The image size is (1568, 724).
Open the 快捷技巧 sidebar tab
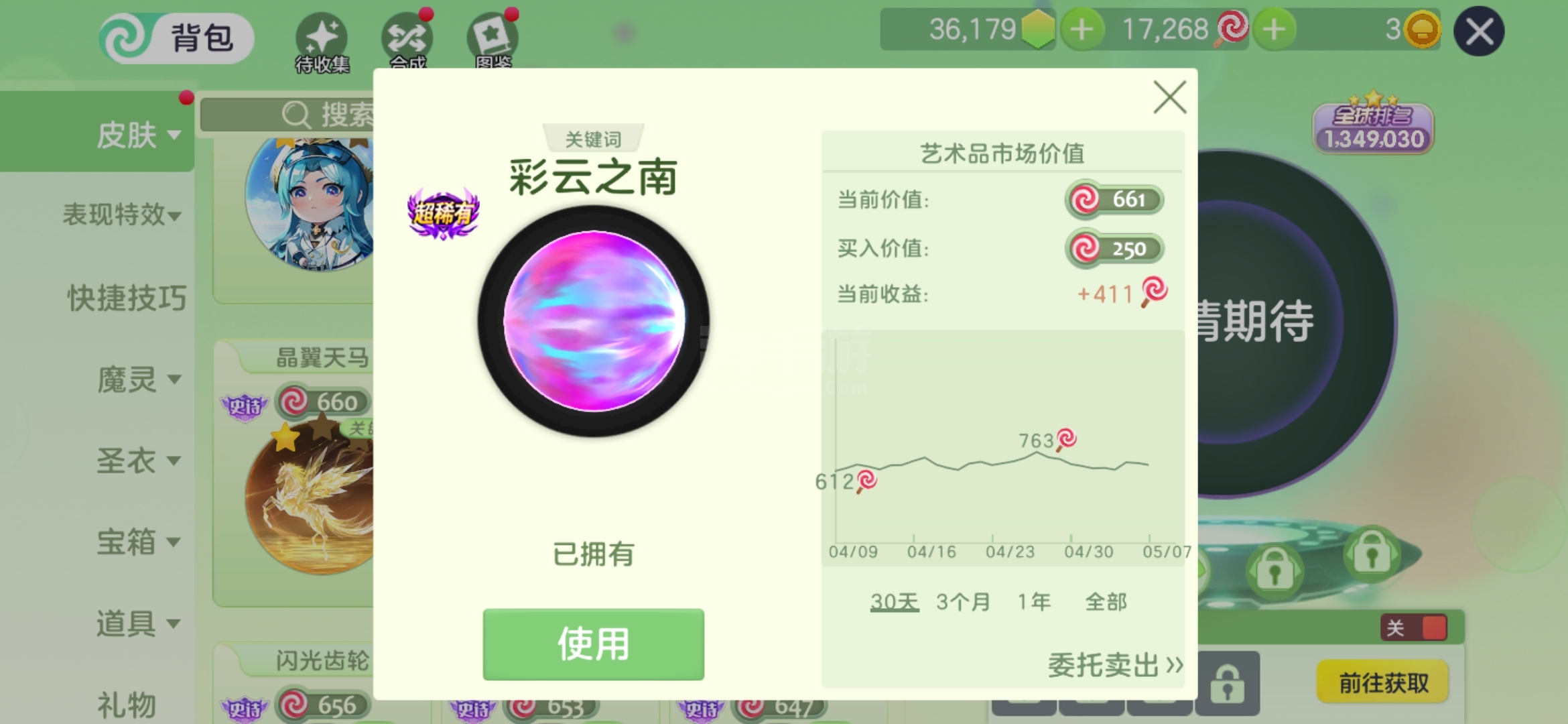click(126, 298)
